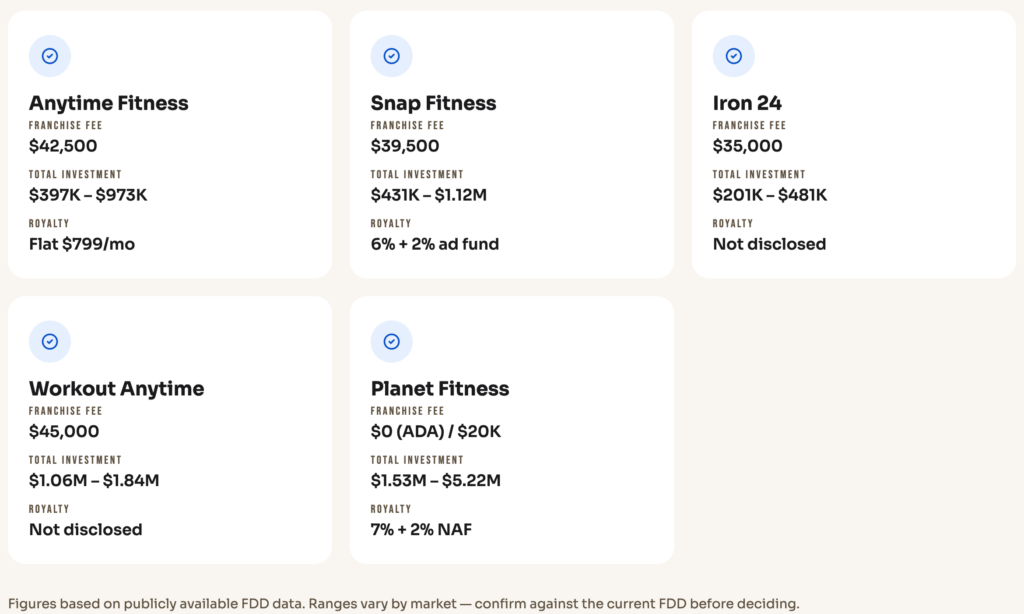
Task: Click the $0 (ADA) / $20K franchise fee
Action: click(x=436, y=431)
